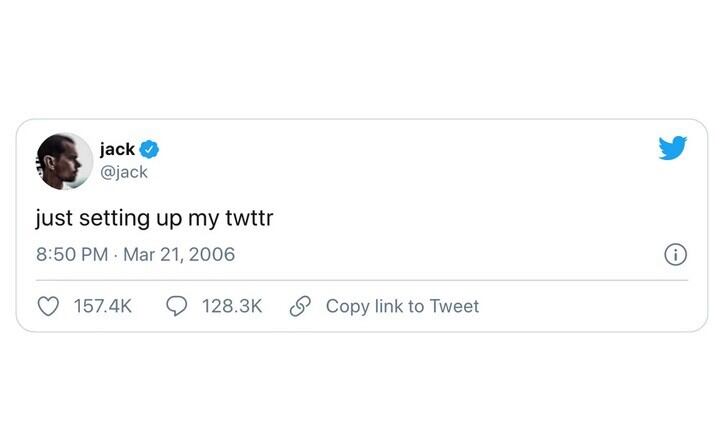Open jack's profile picture
The height and width of the screenshot is (436, 722).
pos(65,161)
